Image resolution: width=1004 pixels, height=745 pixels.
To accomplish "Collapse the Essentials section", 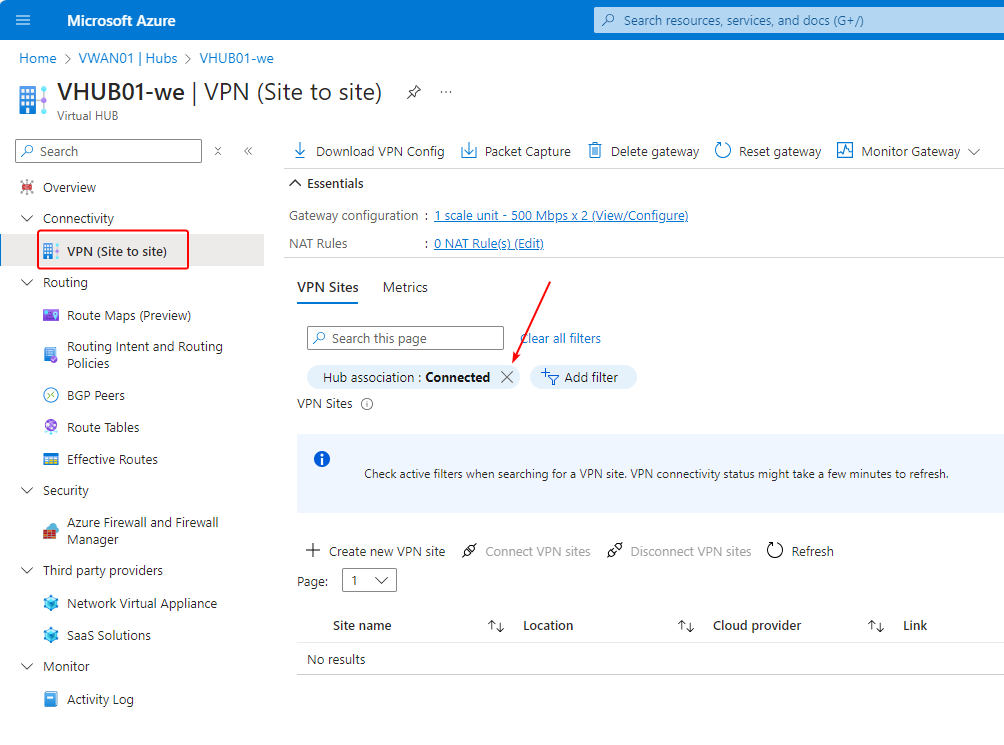I will [295, 183].
